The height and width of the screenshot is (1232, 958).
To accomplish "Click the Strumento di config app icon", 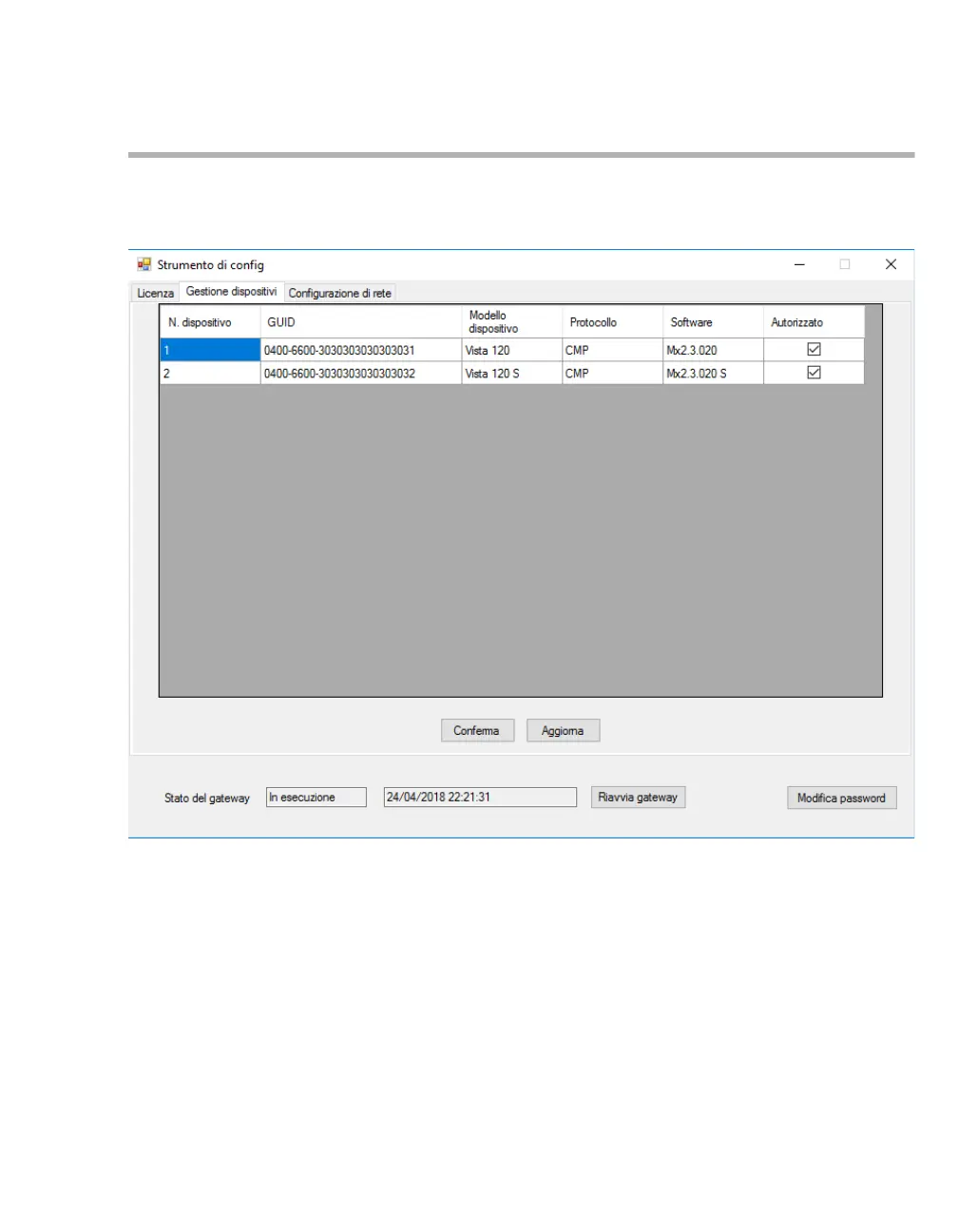I will [x=144, y=264].
